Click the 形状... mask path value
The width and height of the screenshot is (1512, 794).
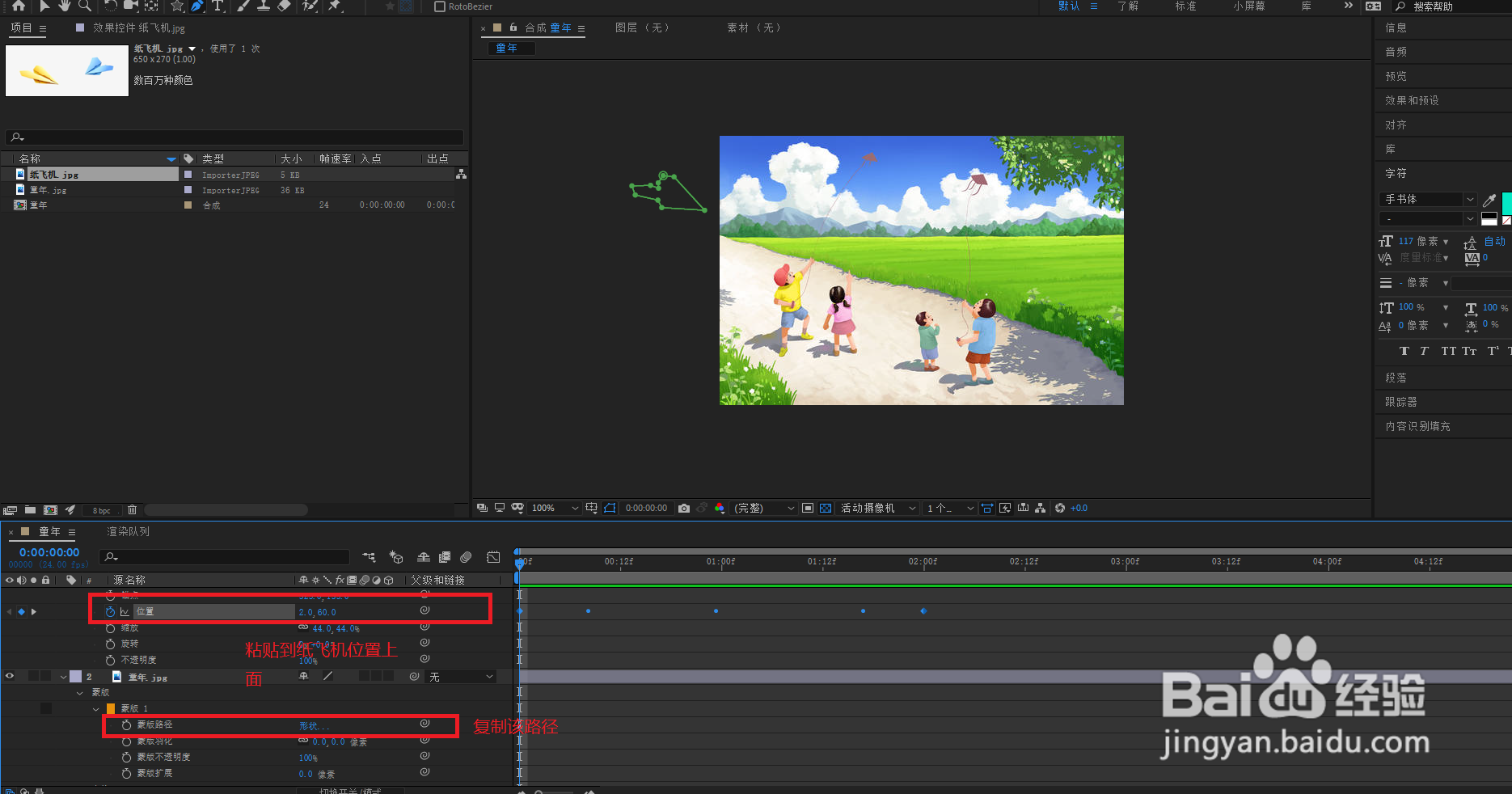click(314, 726)
